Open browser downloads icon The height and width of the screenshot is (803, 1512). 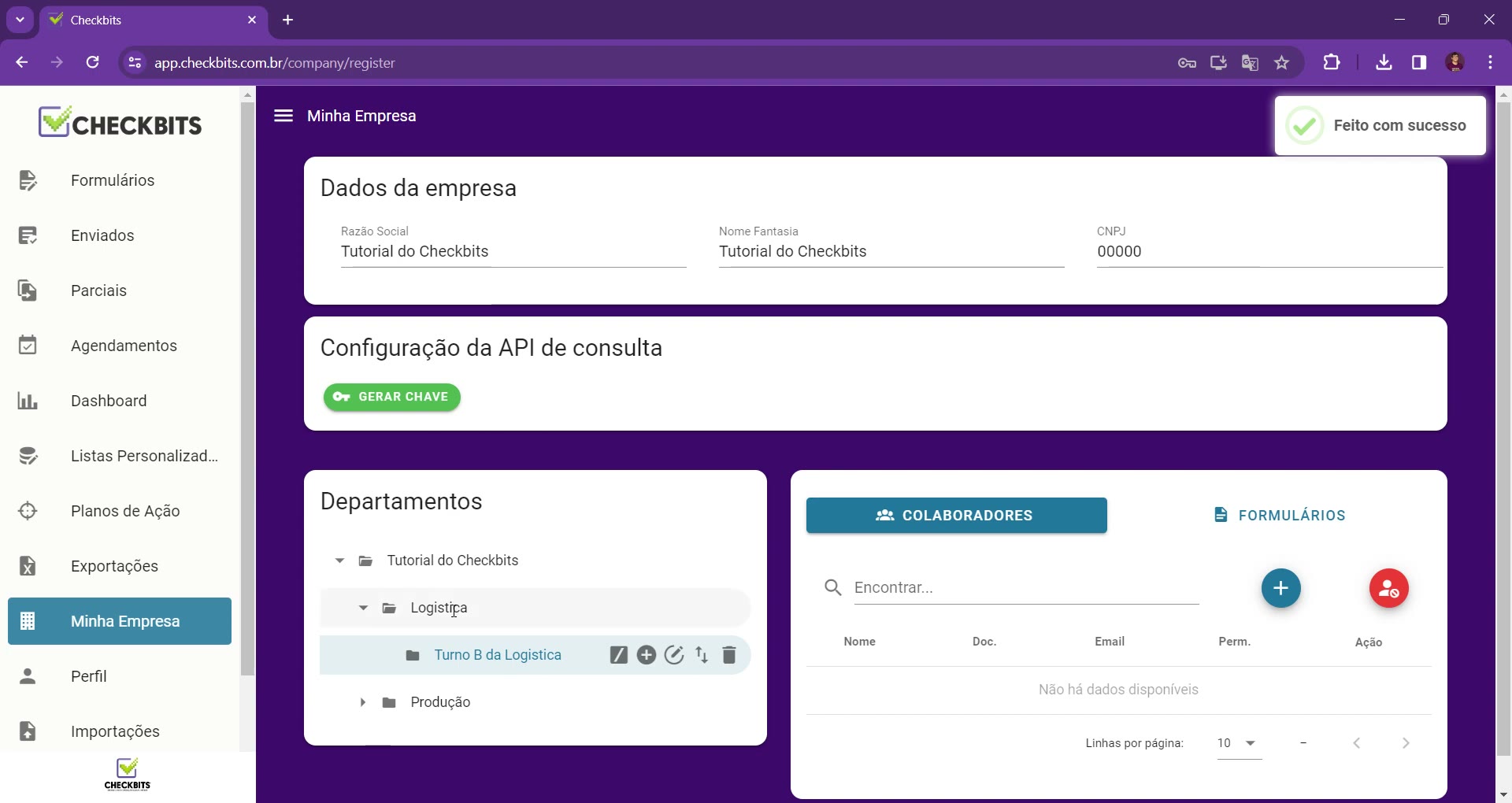coord(1384,62)
